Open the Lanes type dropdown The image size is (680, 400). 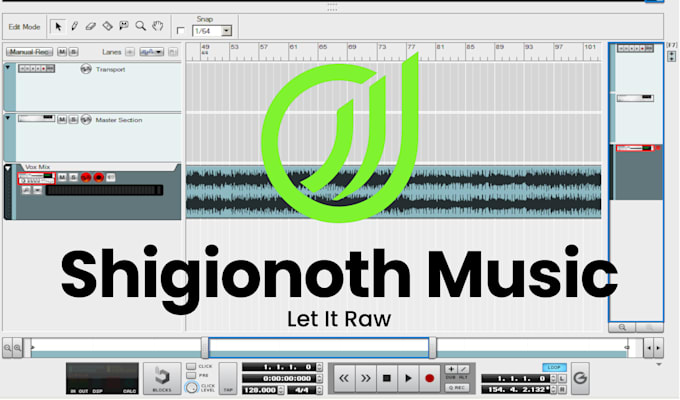[x=151, y=52]
